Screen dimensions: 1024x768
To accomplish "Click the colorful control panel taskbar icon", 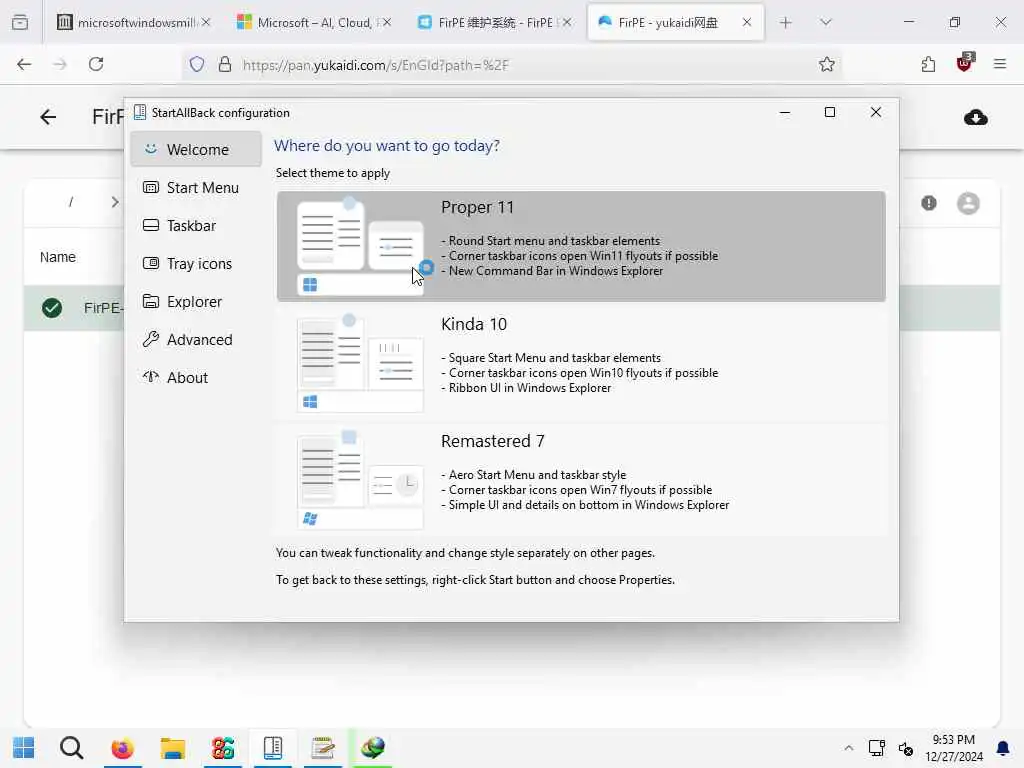I will coord(223,748).
